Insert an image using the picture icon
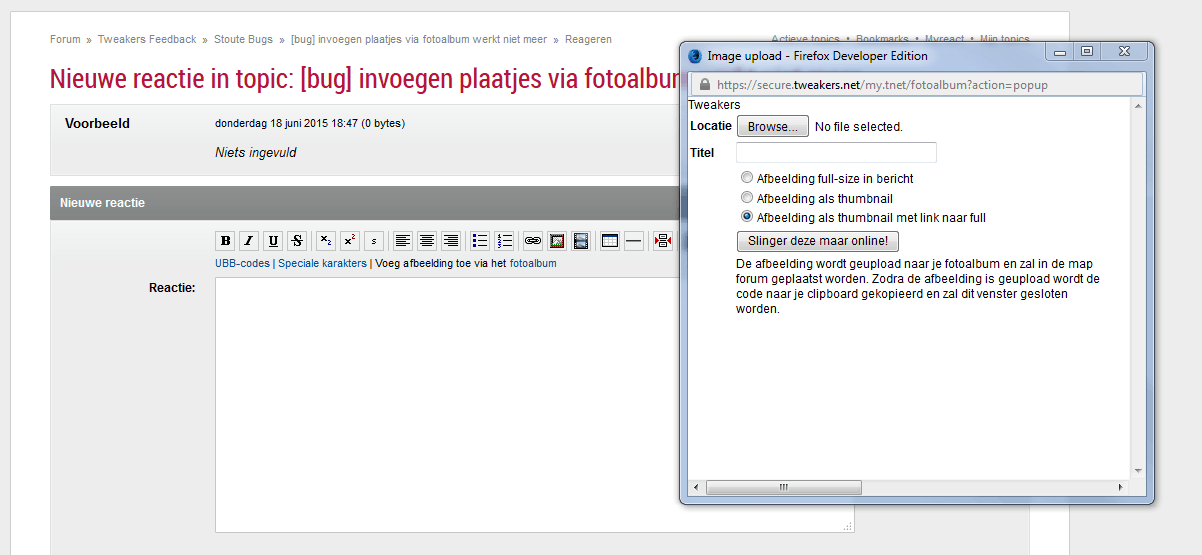Viewport: 1202px width, 555px height. pyautogui.click(x=557, y=241)
